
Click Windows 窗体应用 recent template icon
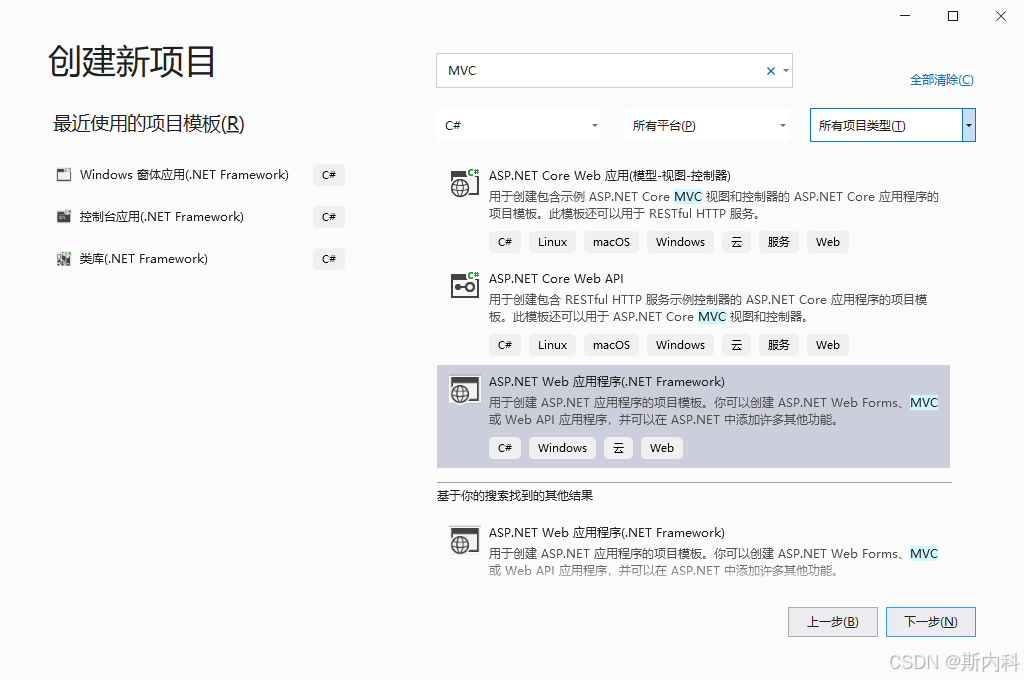(x=64, y=174)
